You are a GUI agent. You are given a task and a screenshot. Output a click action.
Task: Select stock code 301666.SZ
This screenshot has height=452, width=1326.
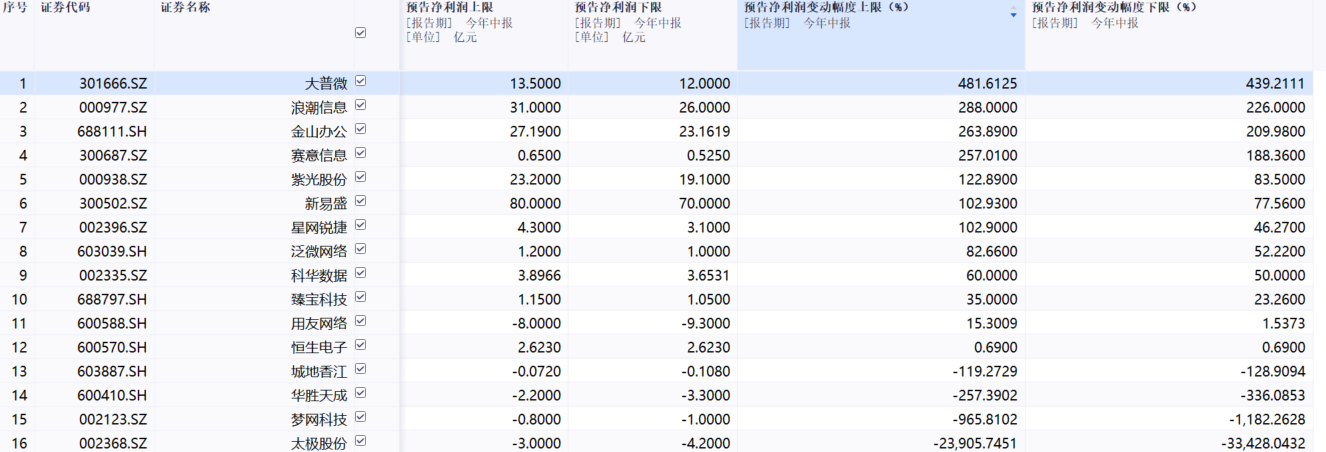tap(113, 83)
